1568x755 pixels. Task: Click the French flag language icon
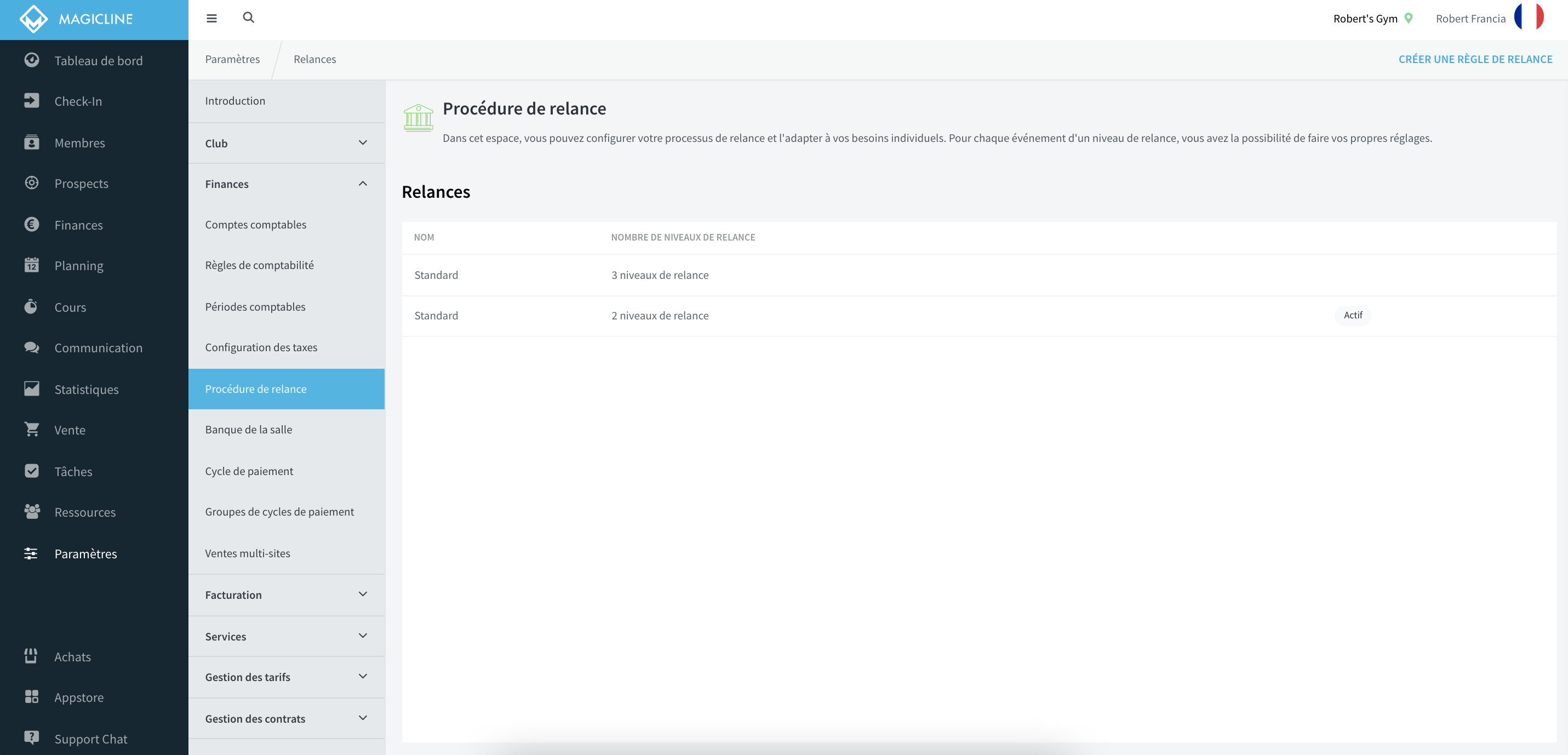click(1529, 18)
